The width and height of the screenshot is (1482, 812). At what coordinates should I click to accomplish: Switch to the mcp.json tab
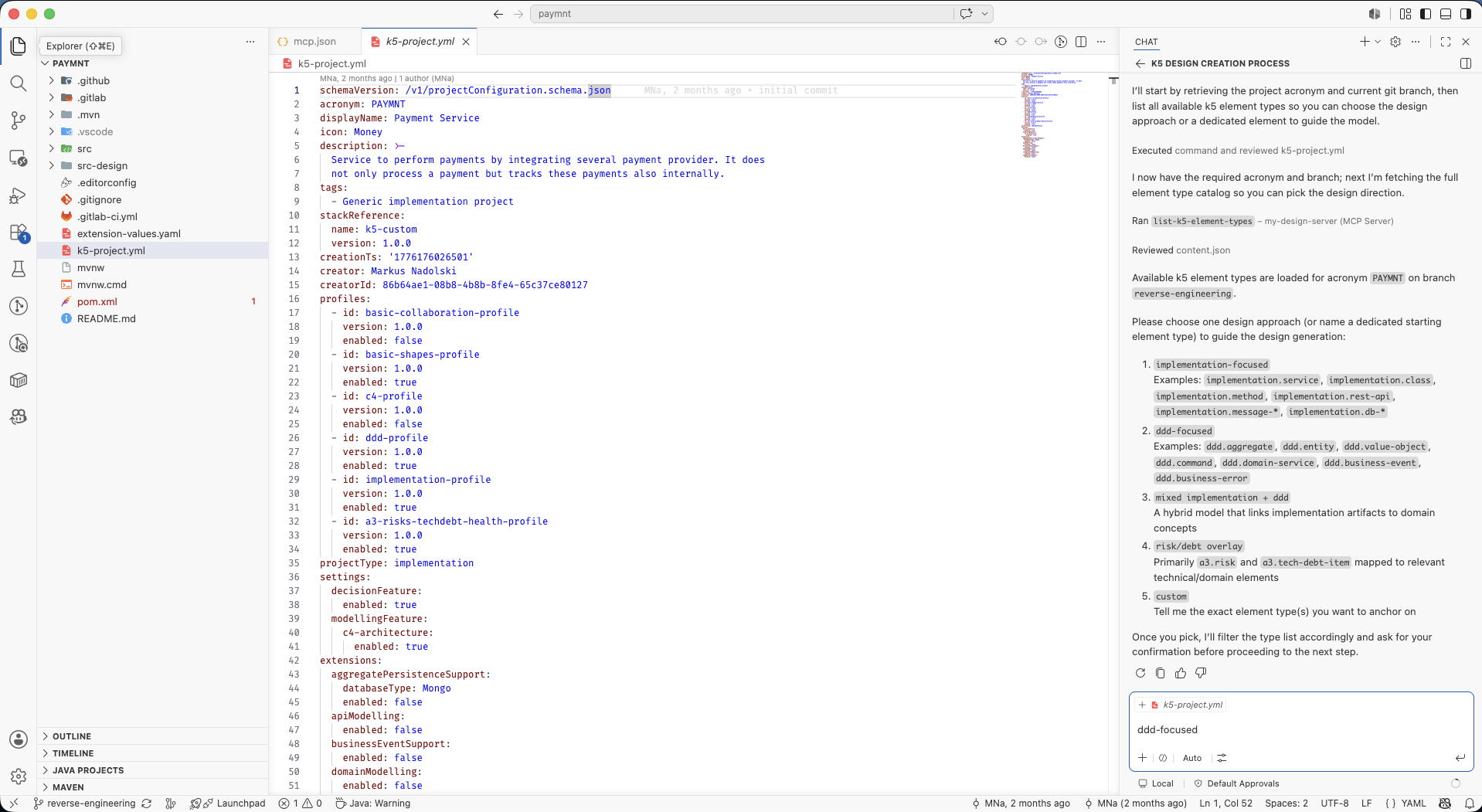(314, 42)
